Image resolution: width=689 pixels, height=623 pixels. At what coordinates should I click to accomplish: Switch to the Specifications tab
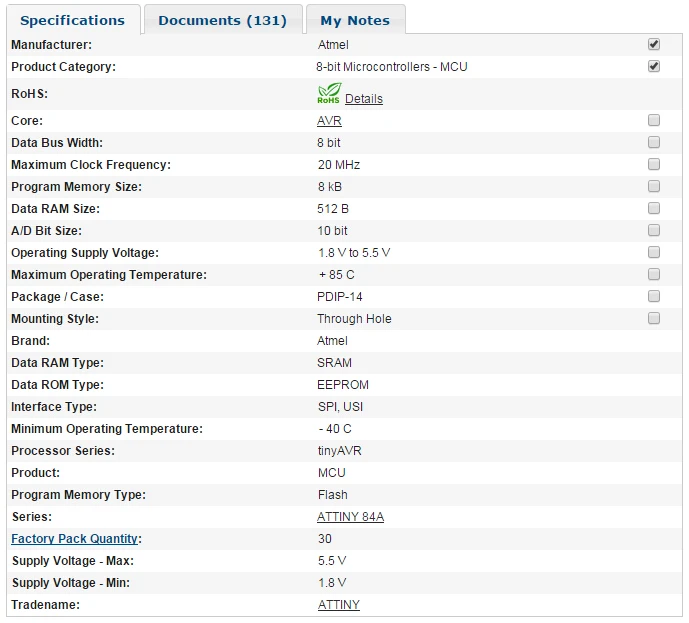(x=73, y=20)
